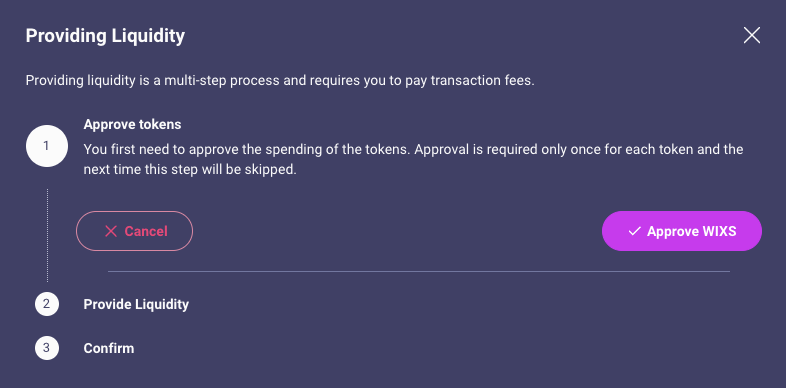This screenshot has width=786, height=388.
Task: Open the Confirm step label
Action: pyautogui.click(x=109, y=348)
